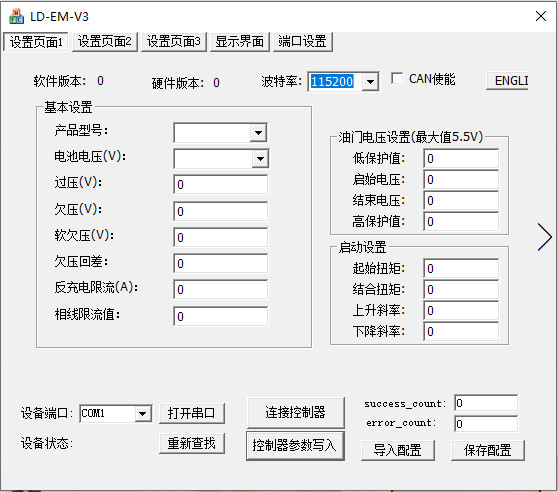Viewport: 558px width, 492px height.
Task: Switch to the 设置页面1 tab
Action: [x=36, y=42]
